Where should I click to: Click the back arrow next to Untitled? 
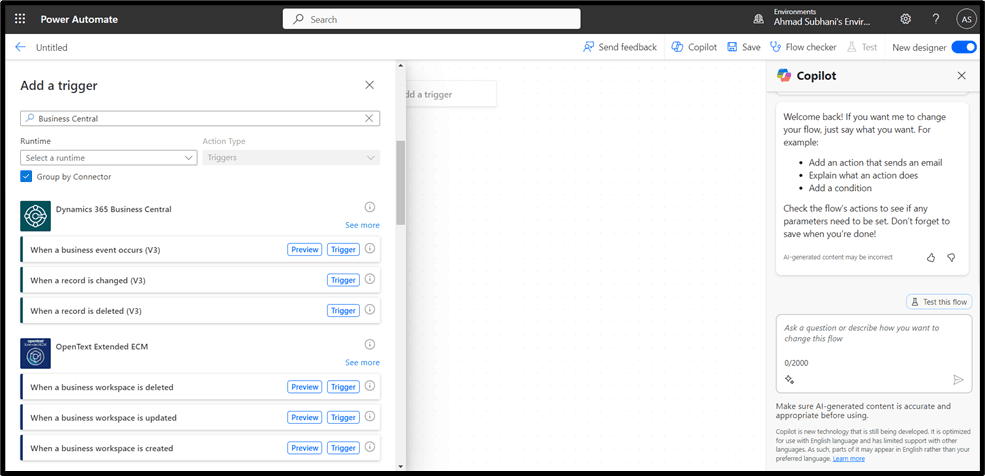coord(20,47)
